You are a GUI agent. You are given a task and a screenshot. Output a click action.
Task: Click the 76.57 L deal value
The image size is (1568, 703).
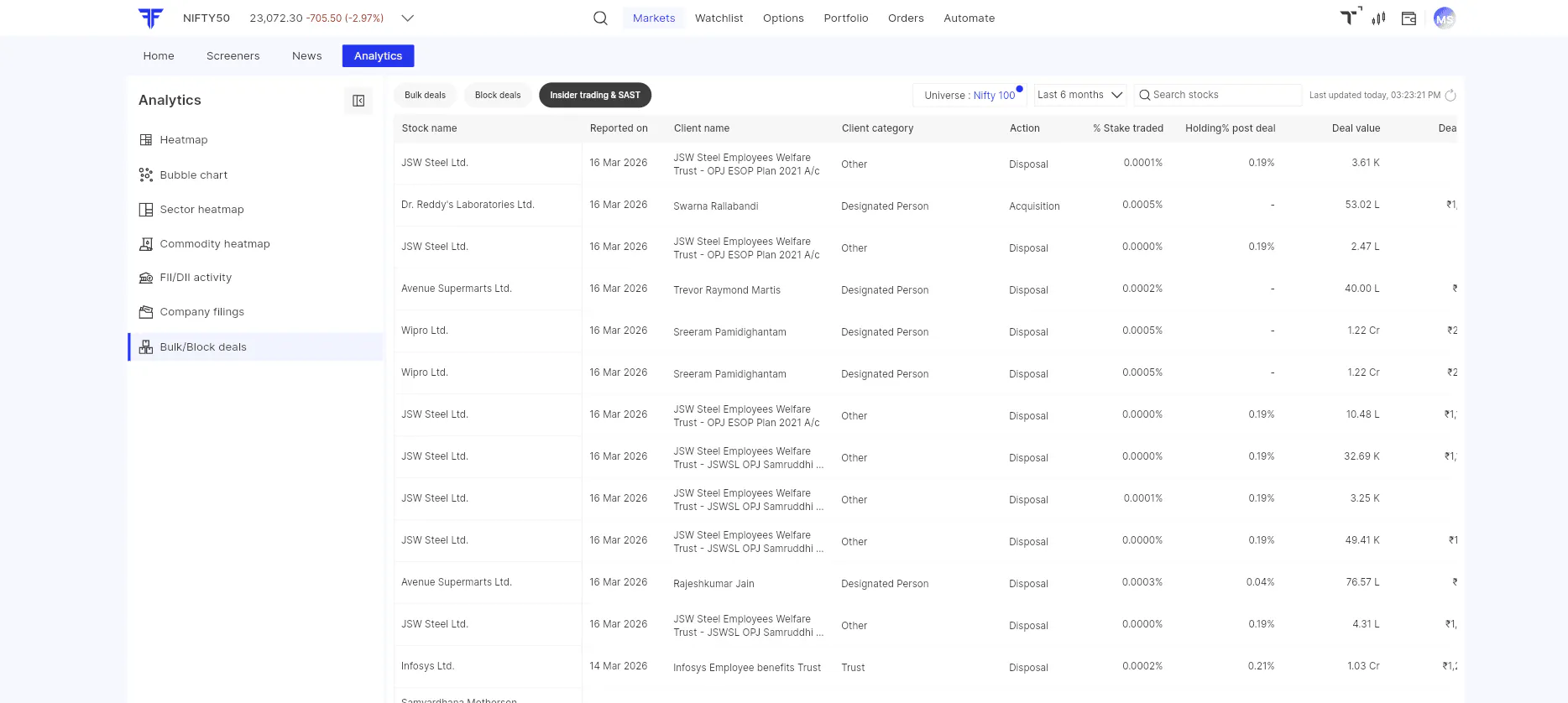point(1362,582)
